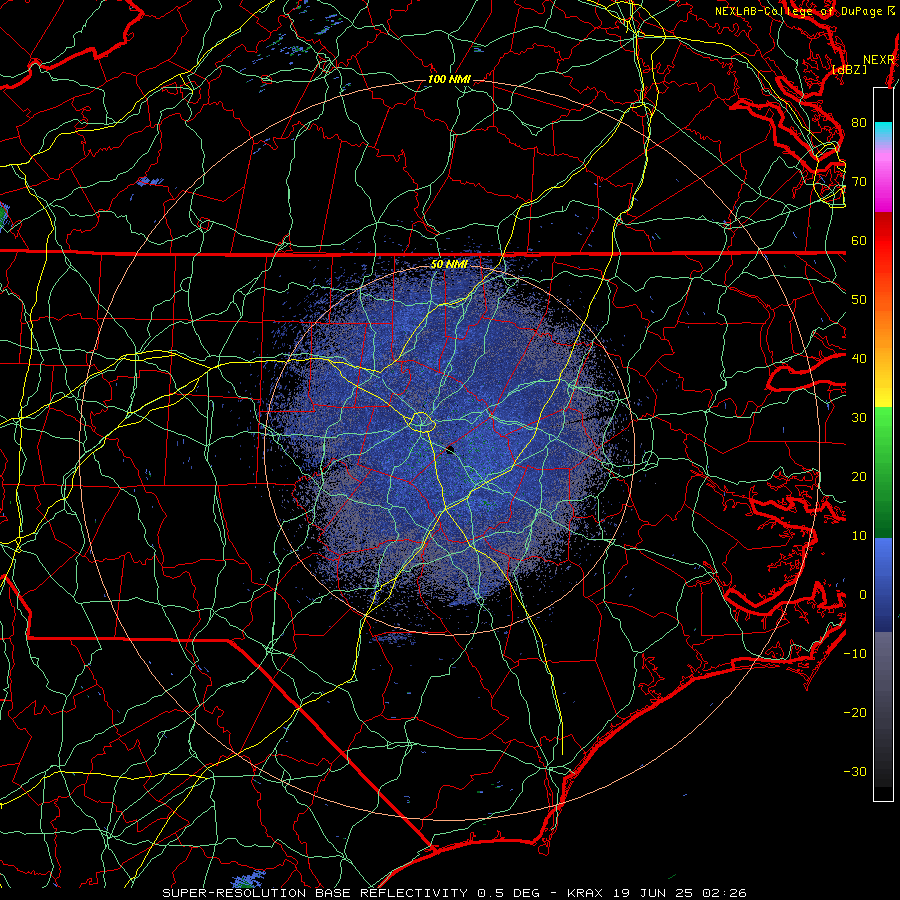Click the "100 NMI" range ring label

pyautogui.click(x=449, y=79)
